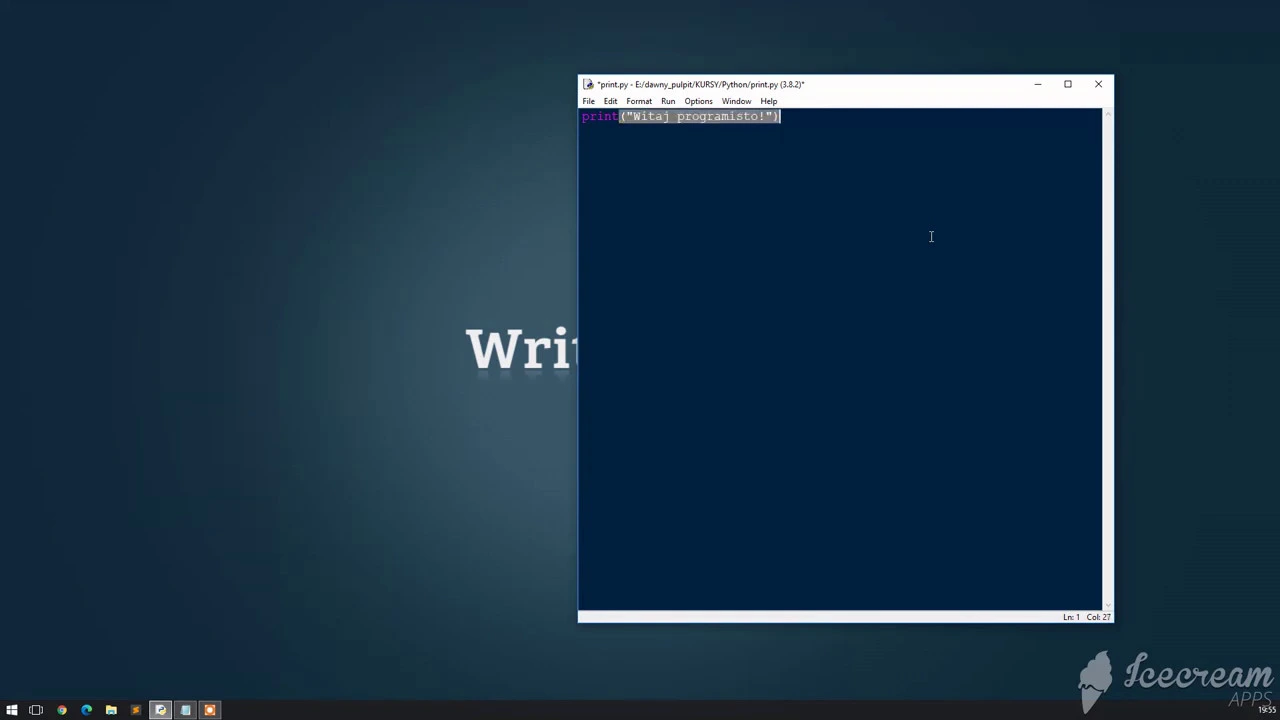Open the Format menu
Viewport: 1280px width, 720px height.
[639, 101]
